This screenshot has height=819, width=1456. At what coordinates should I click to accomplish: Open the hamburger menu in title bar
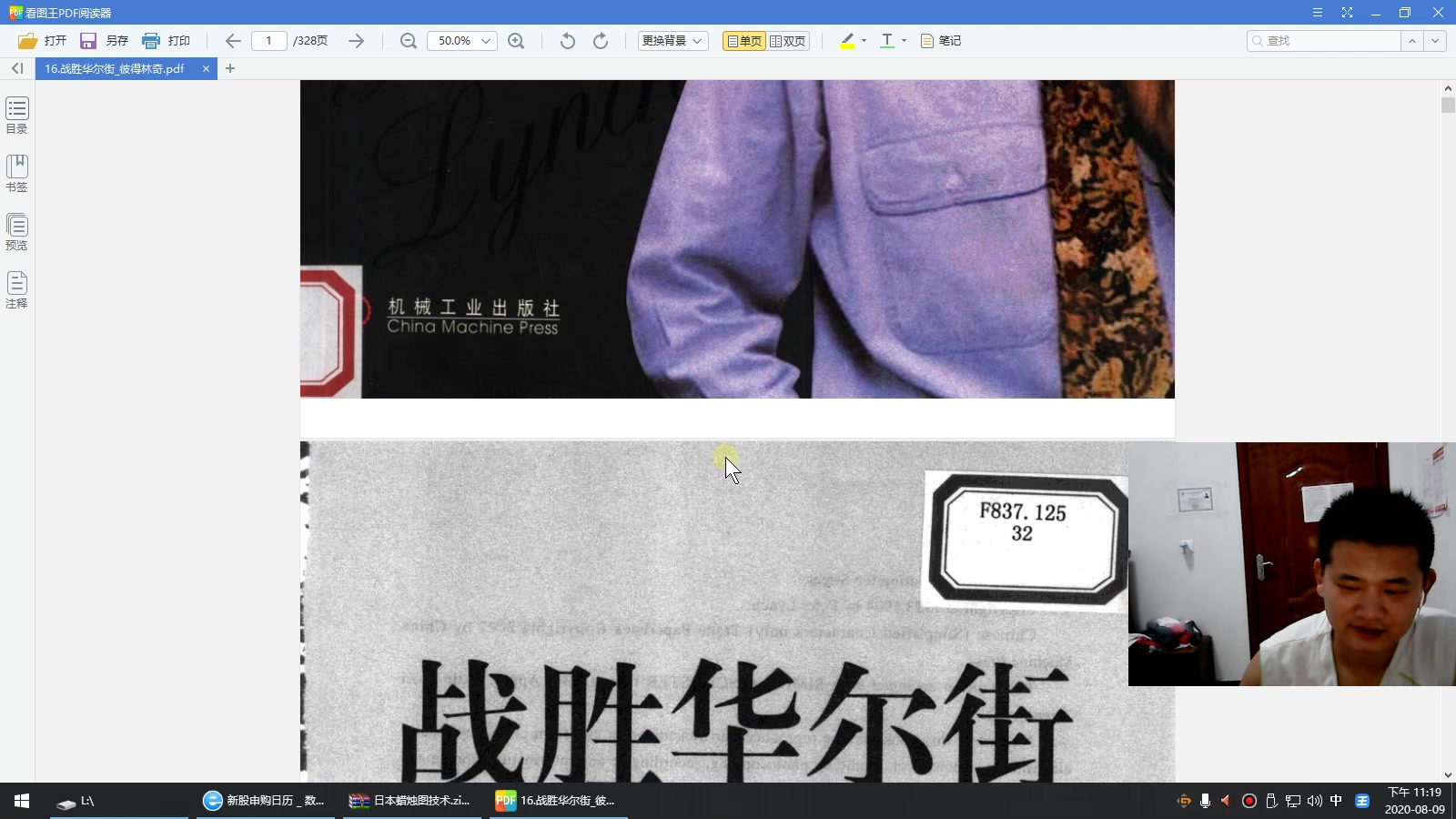(x=1317, y=13)
